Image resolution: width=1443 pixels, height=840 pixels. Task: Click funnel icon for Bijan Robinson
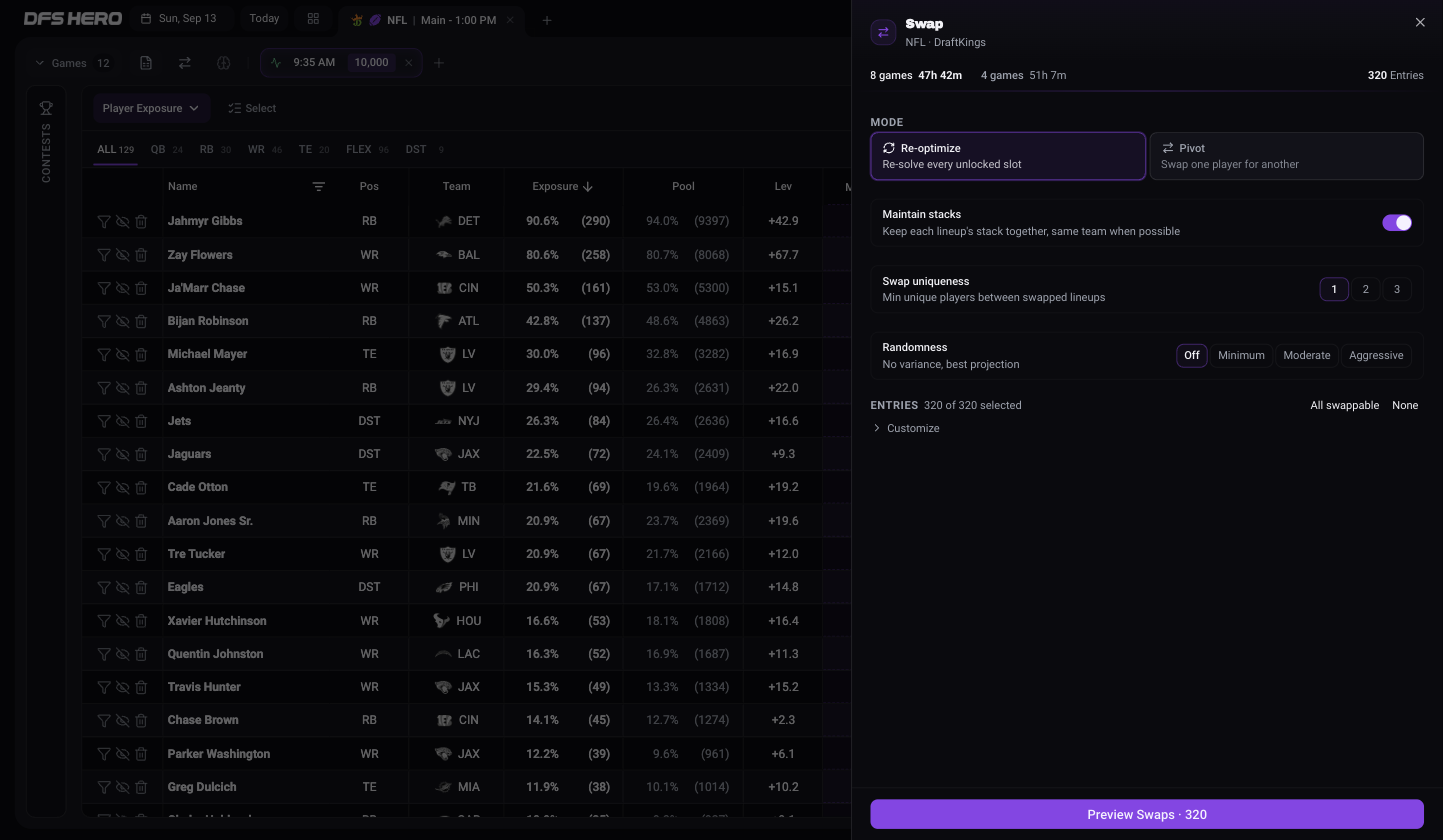tap(104, 321)
